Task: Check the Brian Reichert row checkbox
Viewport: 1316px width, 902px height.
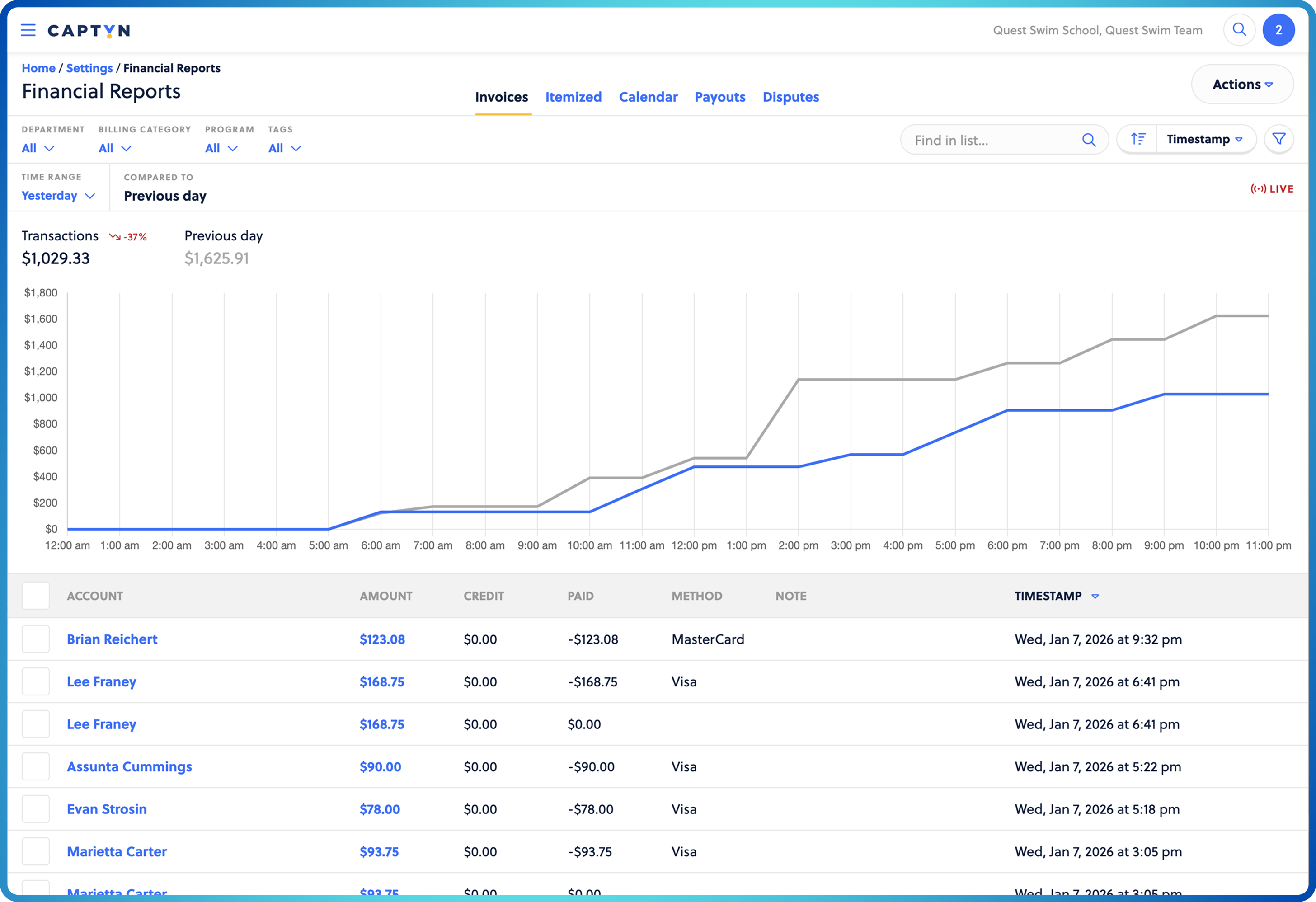Action: [x=36, y=639]
